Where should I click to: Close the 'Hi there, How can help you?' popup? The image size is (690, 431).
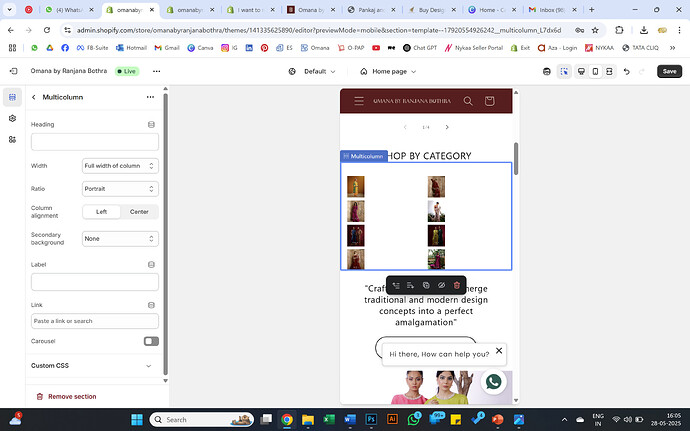[x=499, y=350]
